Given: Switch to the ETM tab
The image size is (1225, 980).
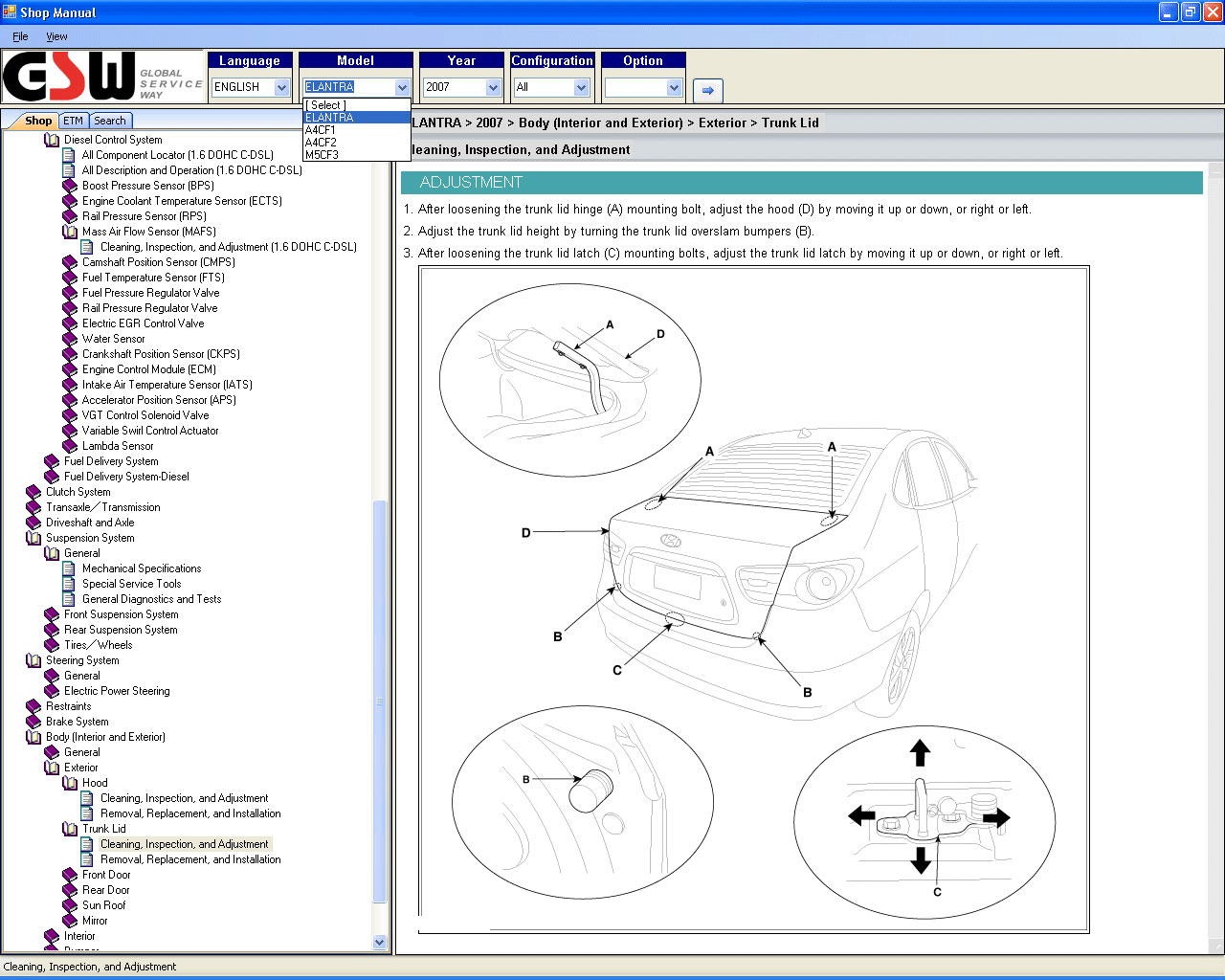Looking at the screenshot, I should [73, 121].
